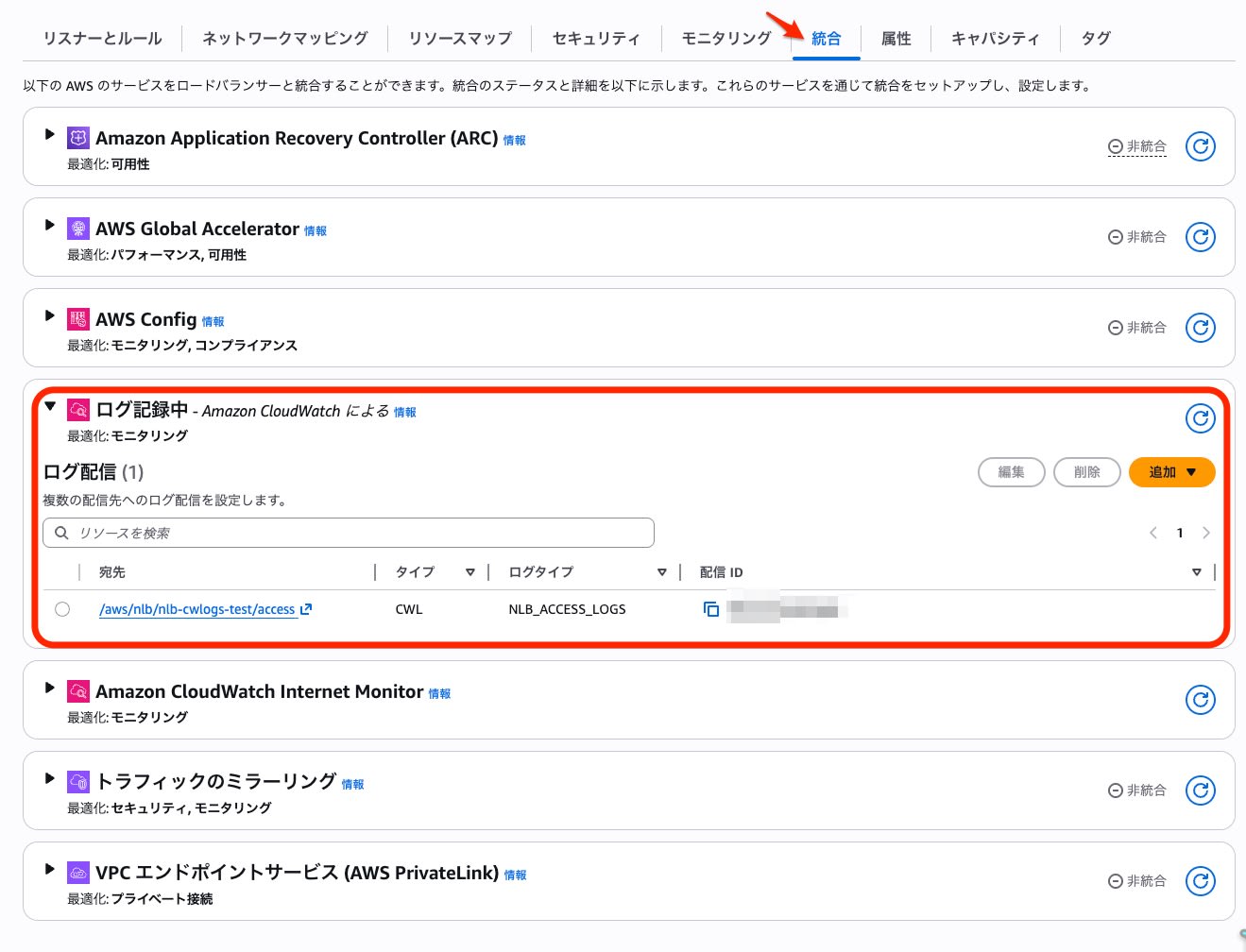
Task: Open the リソースマップ tab
Action: [460, 39]
